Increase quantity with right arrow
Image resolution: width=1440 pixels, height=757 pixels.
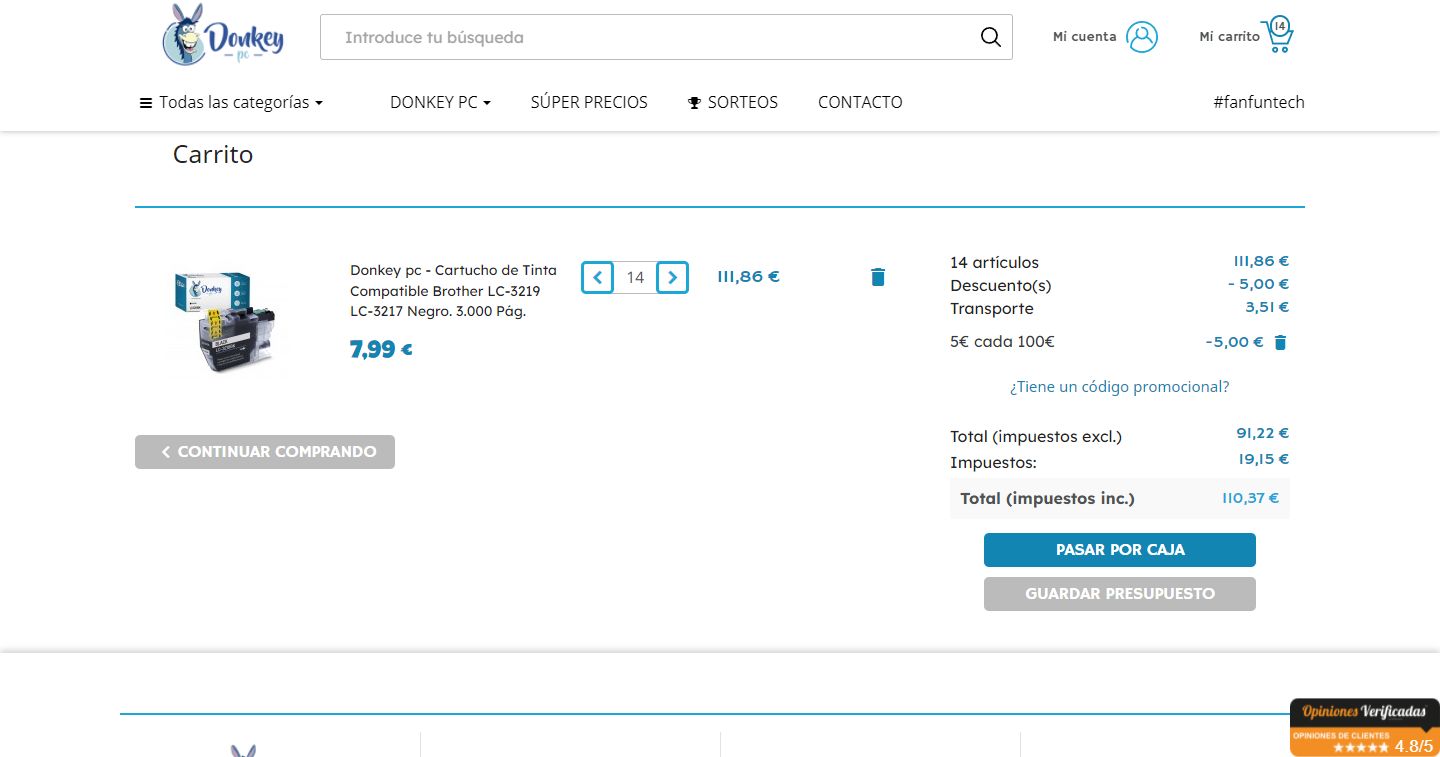[673, 277]
